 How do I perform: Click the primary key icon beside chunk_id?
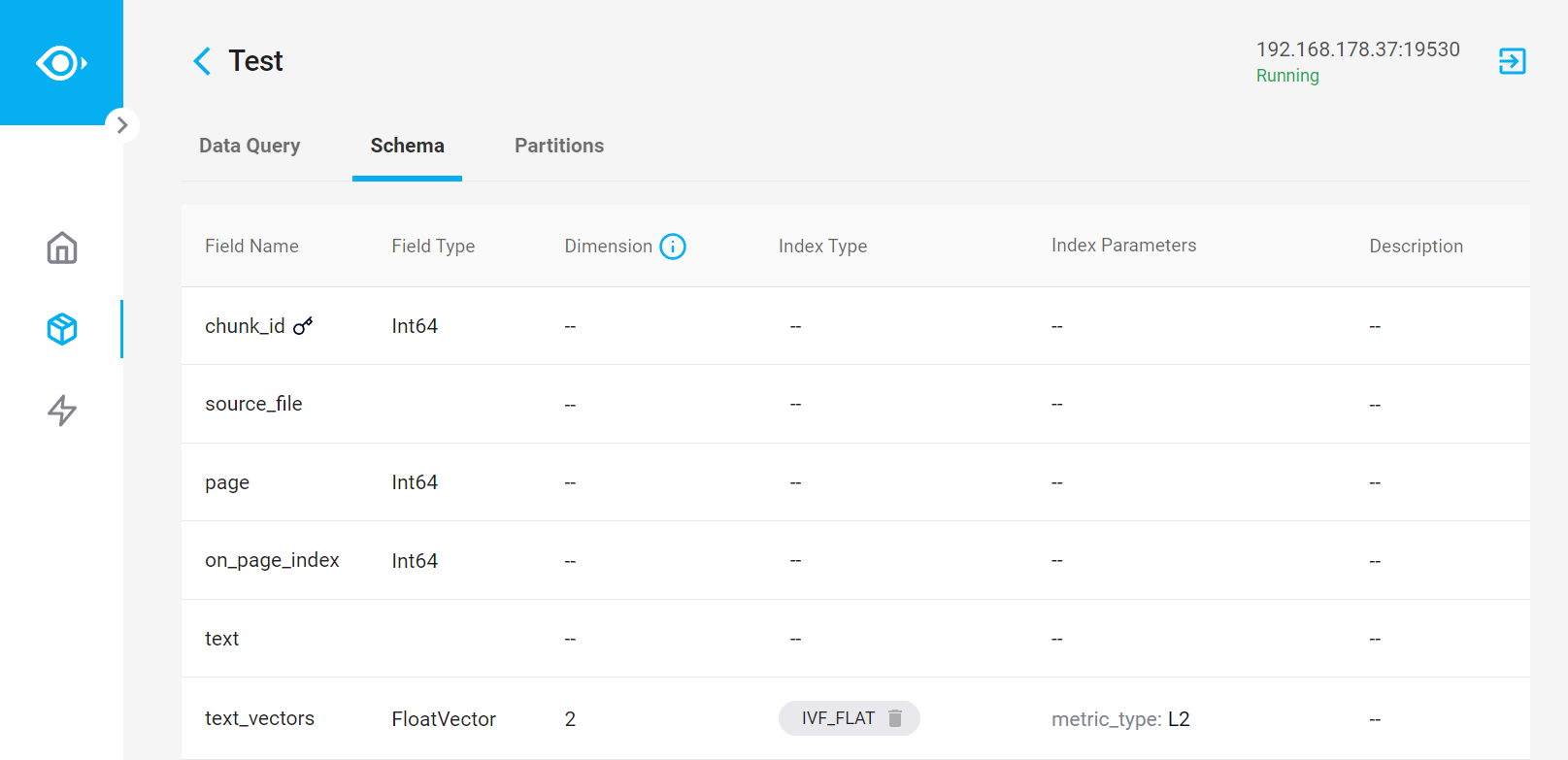tap(303, 326)
